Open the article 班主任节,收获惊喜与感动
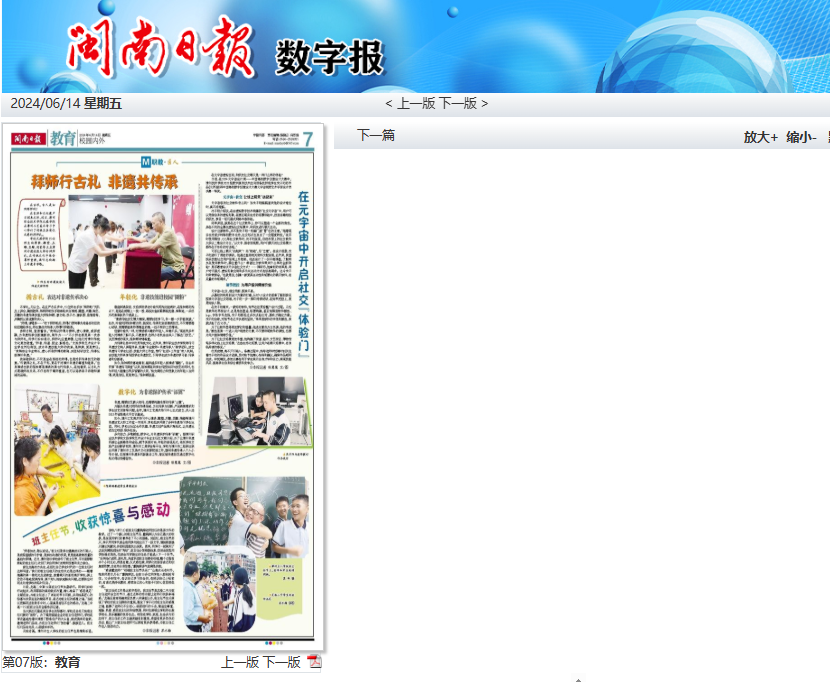 pos(101,524)
